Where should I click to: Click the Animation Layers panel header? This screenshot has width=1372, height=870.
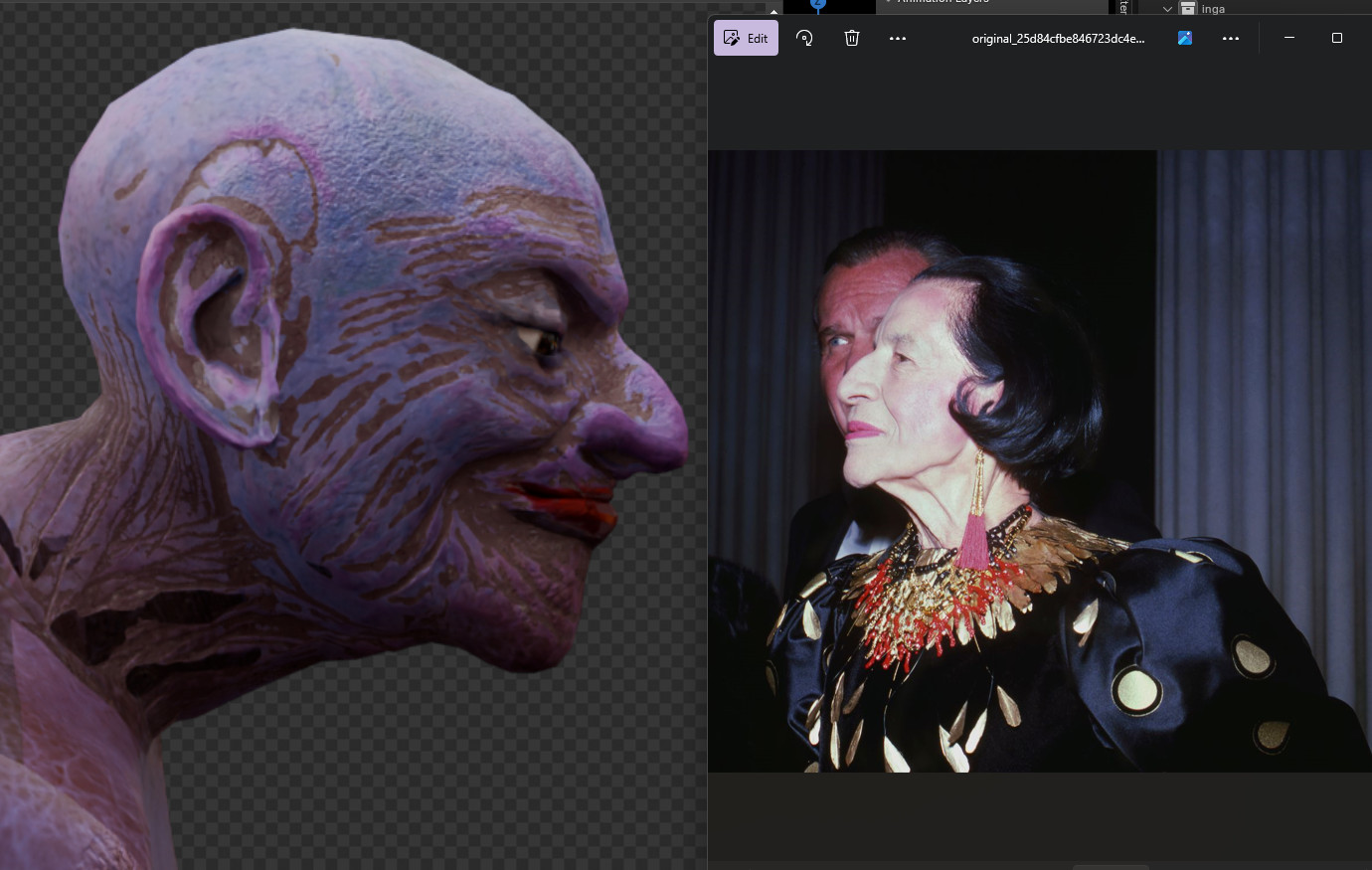click(x=943, y=3)
